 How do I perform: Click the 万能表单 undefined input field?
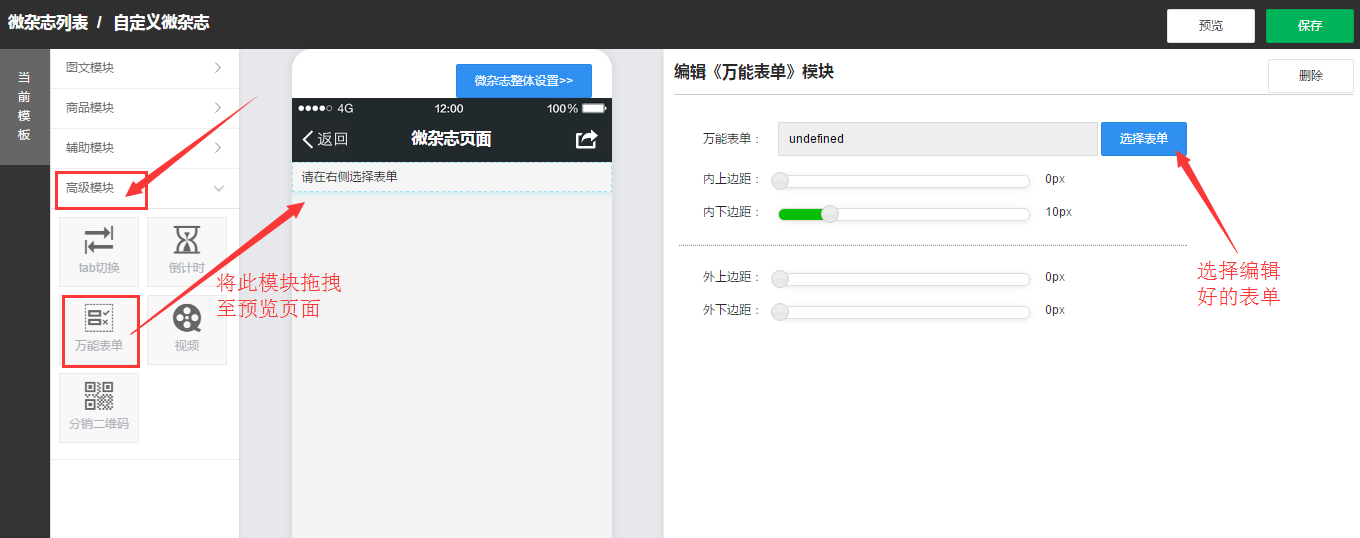tap(937, 139)
